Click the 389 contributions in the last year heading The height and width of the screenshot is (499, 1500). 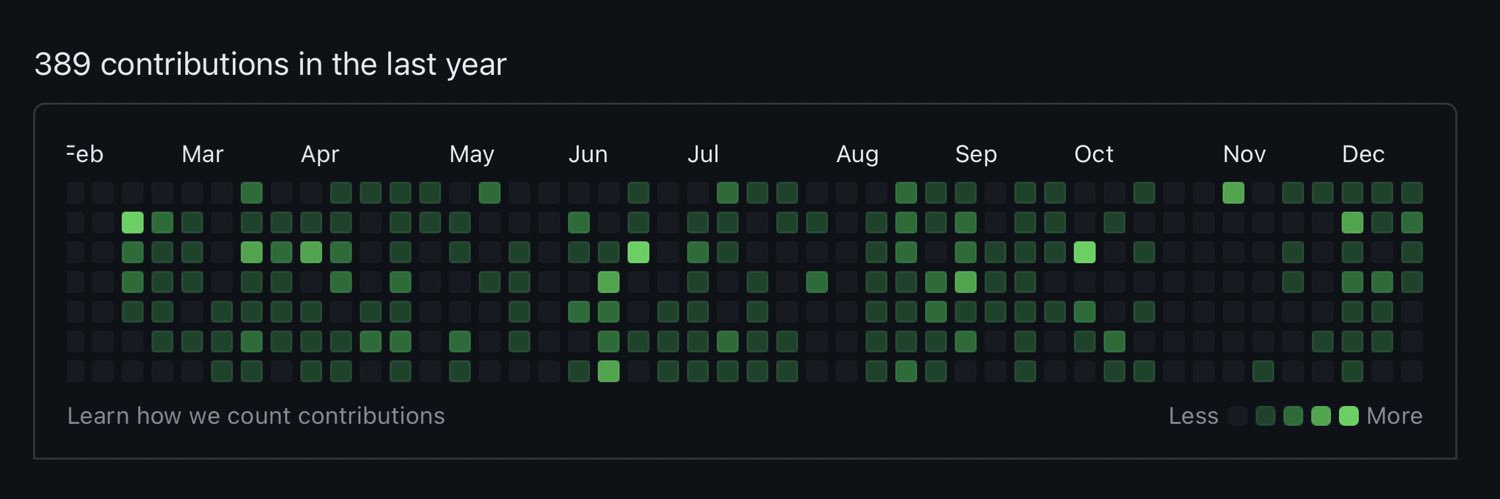[270, 65]
